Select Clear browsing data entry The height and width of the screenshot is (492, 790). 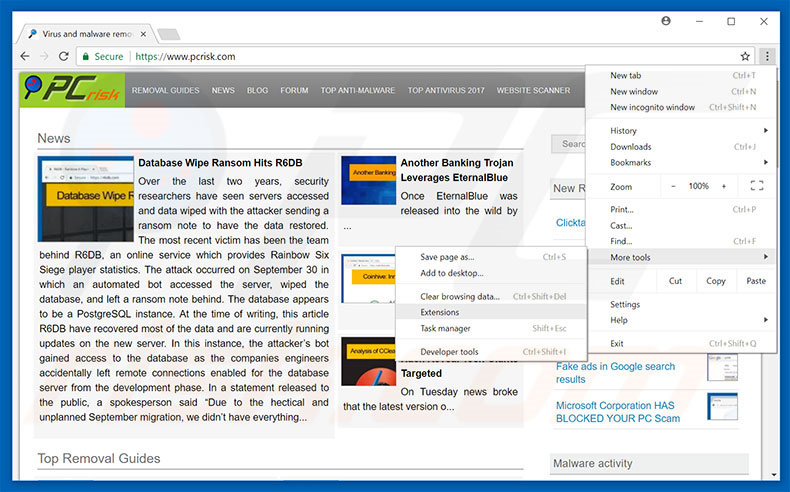pos(491,297)
